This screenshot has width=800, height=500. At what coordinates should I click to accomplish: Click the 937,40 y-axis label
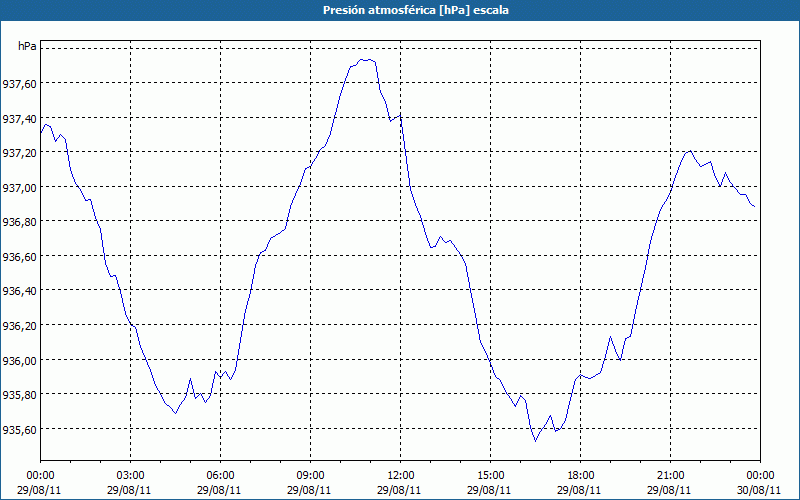(x=19, y=119)
